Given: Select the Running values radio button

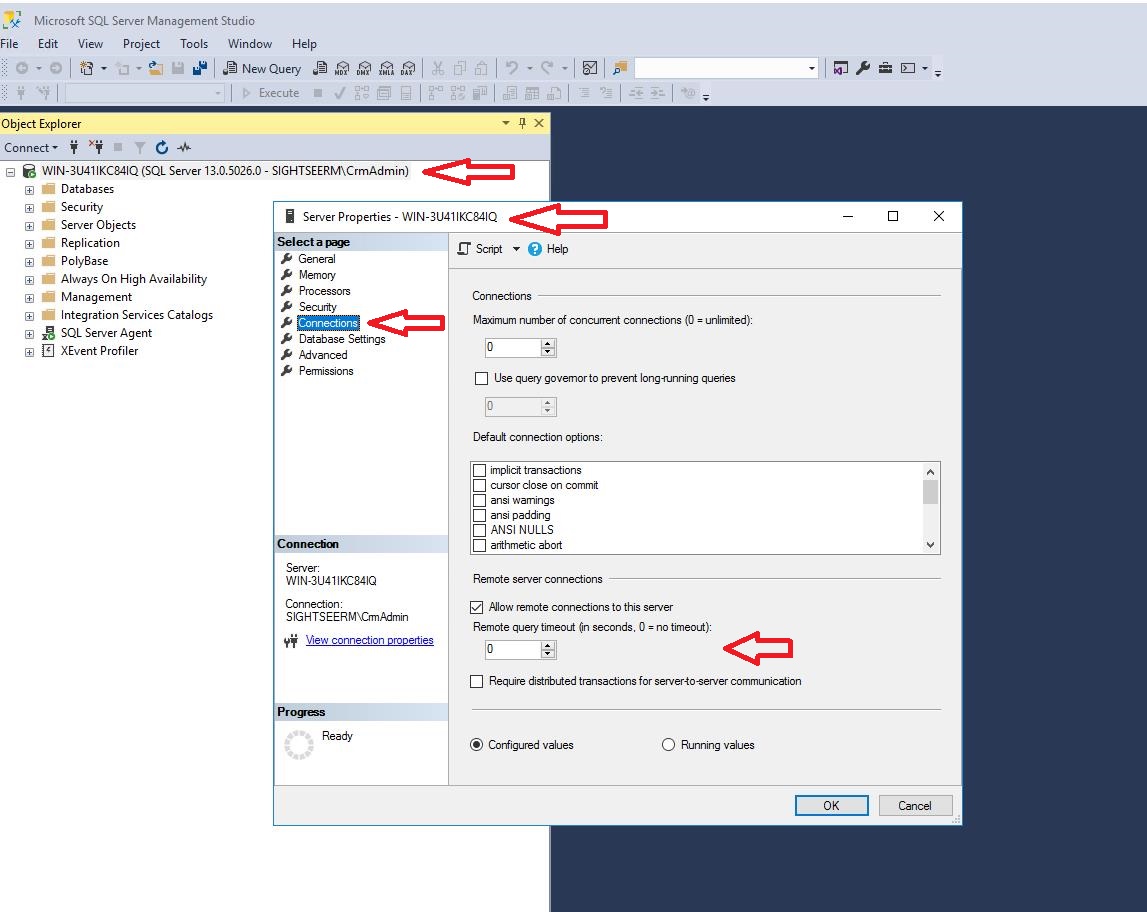Looking at the screenshot, I should click(668, 745).
